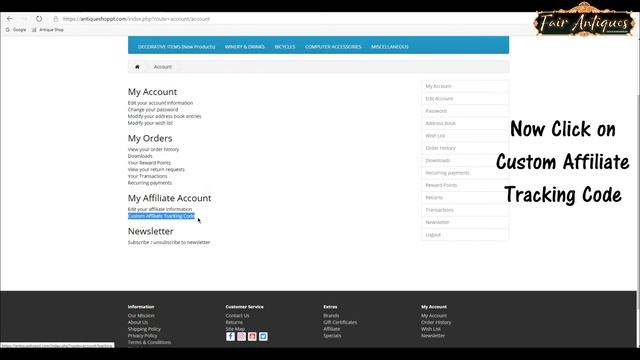
Task: Open Site Map footer link
Action: 235,329
